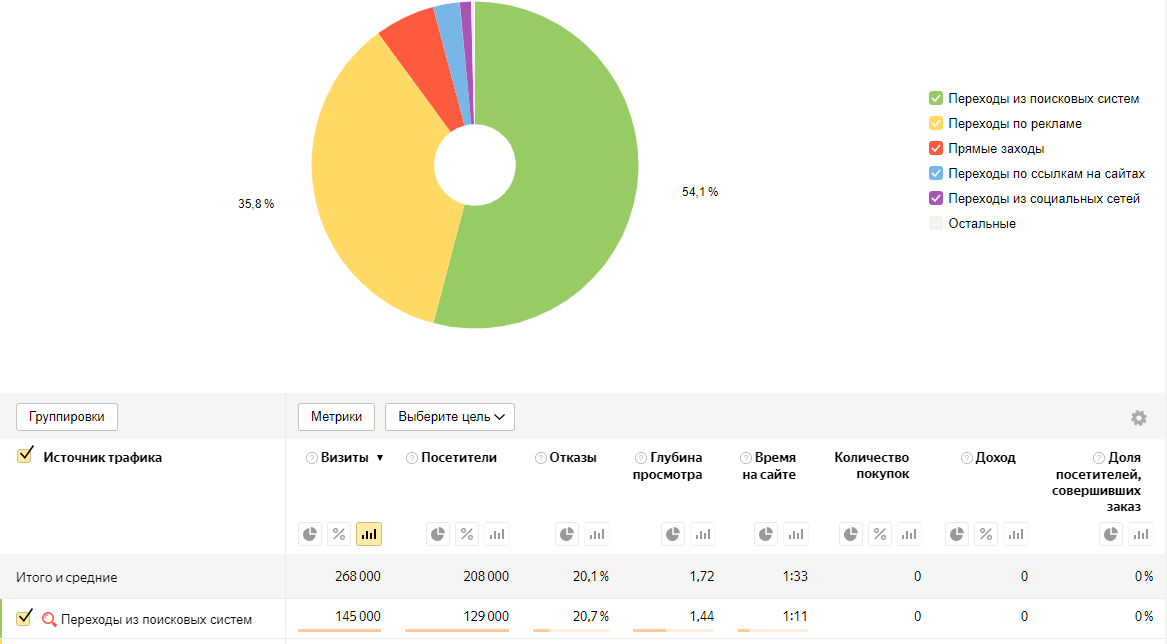
Task: Click help icon next to Доход
Action: [966, 458]
